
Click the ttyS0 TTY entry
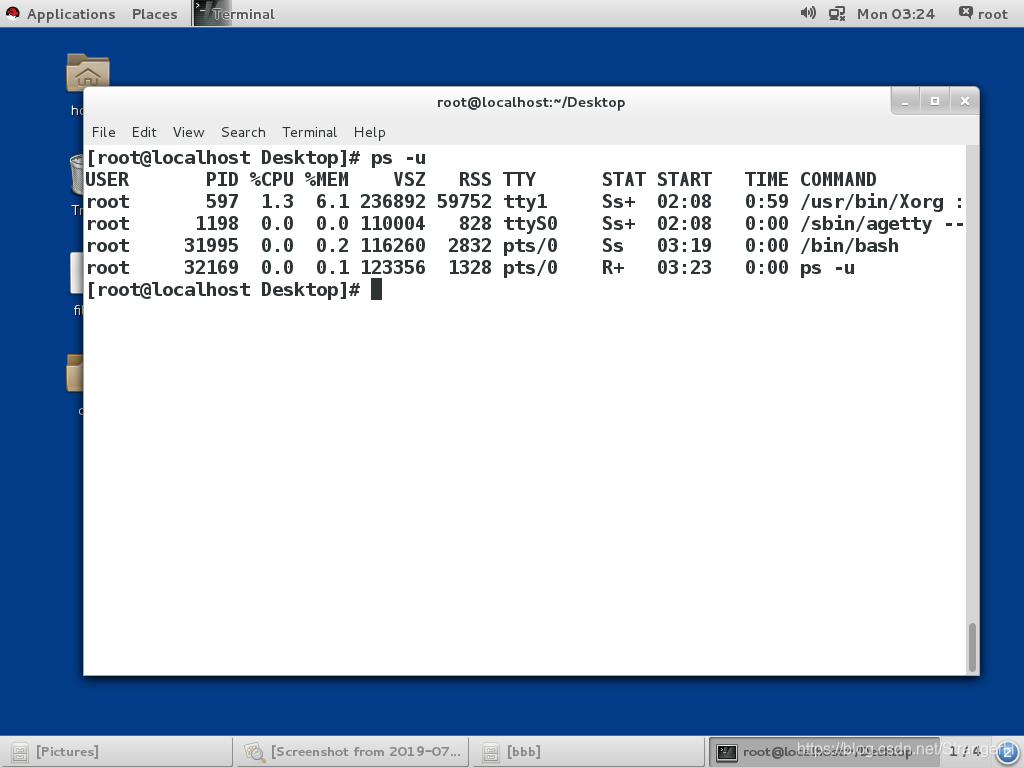530,224
